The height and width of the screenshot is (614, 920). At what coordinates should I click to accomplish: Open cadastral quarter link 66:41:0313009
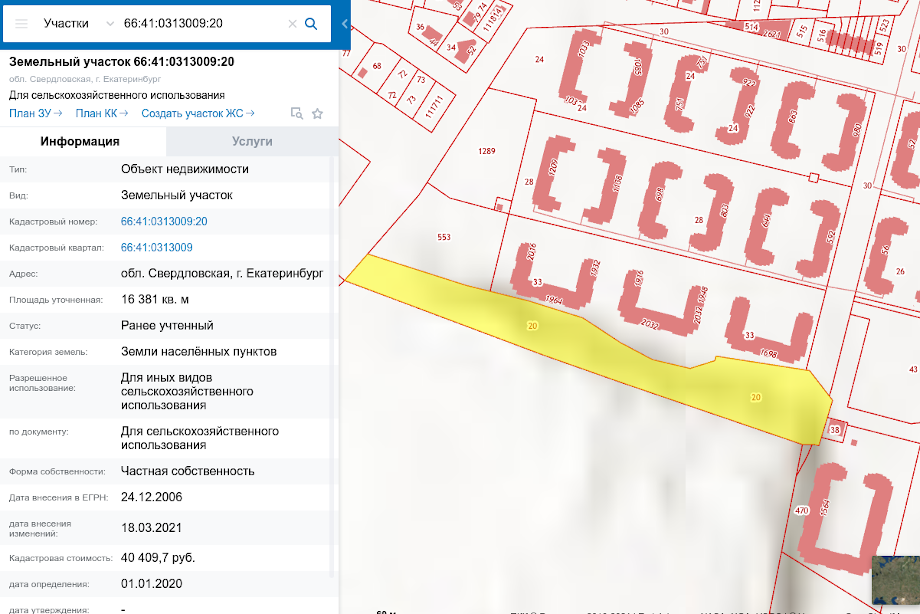click(157, 247)
